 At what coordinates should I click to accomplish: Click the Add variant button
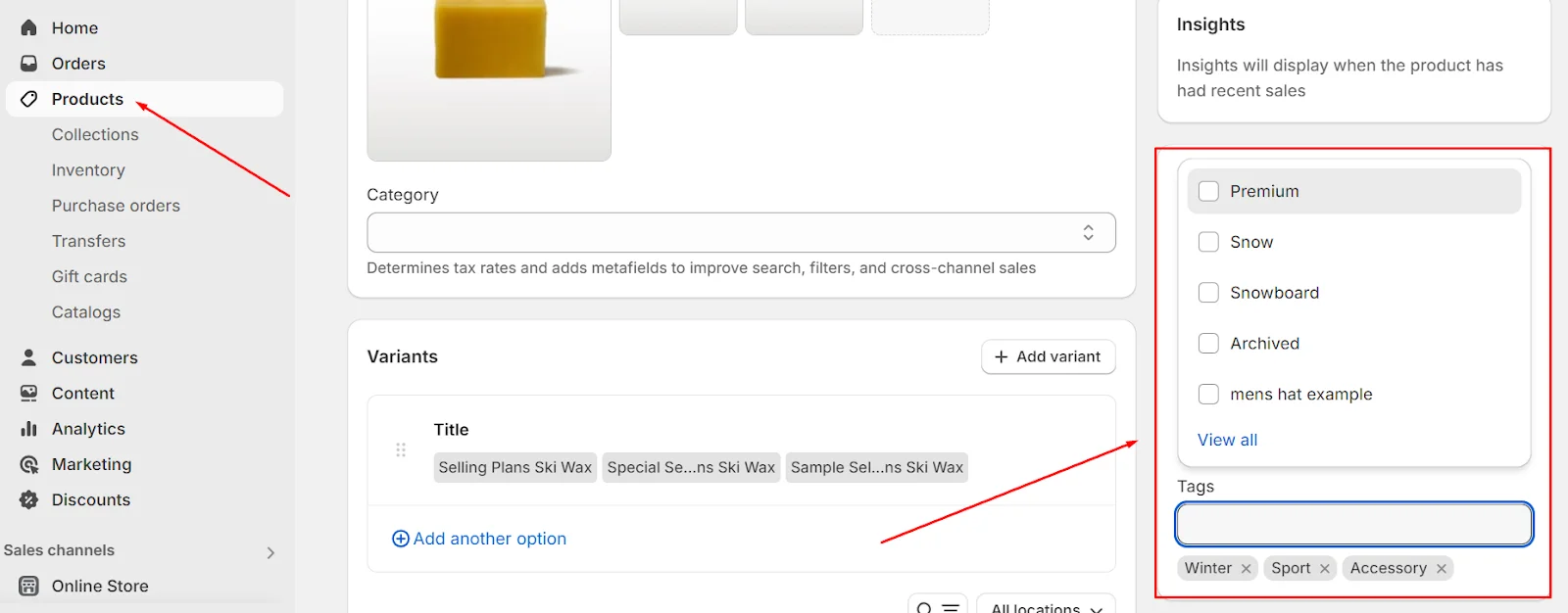[x=1048, y=356]
